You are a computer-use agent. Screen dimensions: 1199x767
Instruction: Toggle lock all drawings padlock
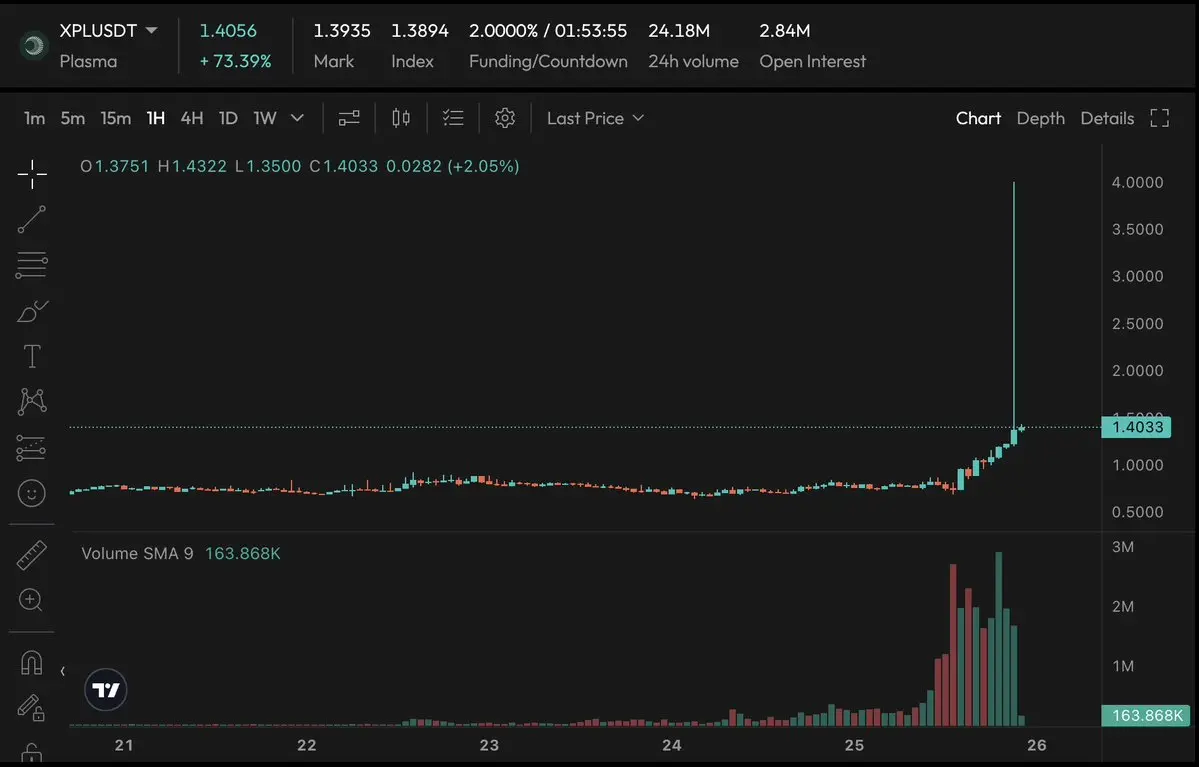coord(31,753)
